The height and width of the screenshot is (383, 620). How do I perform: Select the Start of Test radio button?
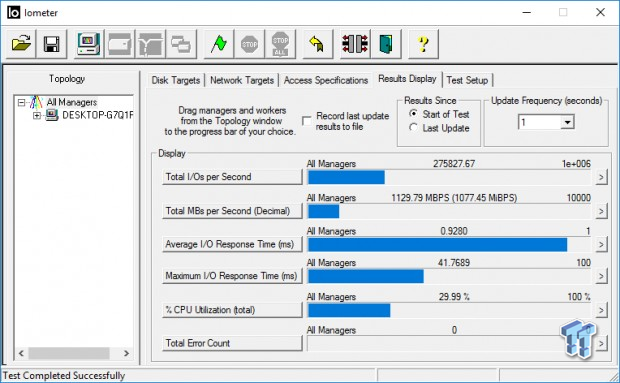click(413, 114)
